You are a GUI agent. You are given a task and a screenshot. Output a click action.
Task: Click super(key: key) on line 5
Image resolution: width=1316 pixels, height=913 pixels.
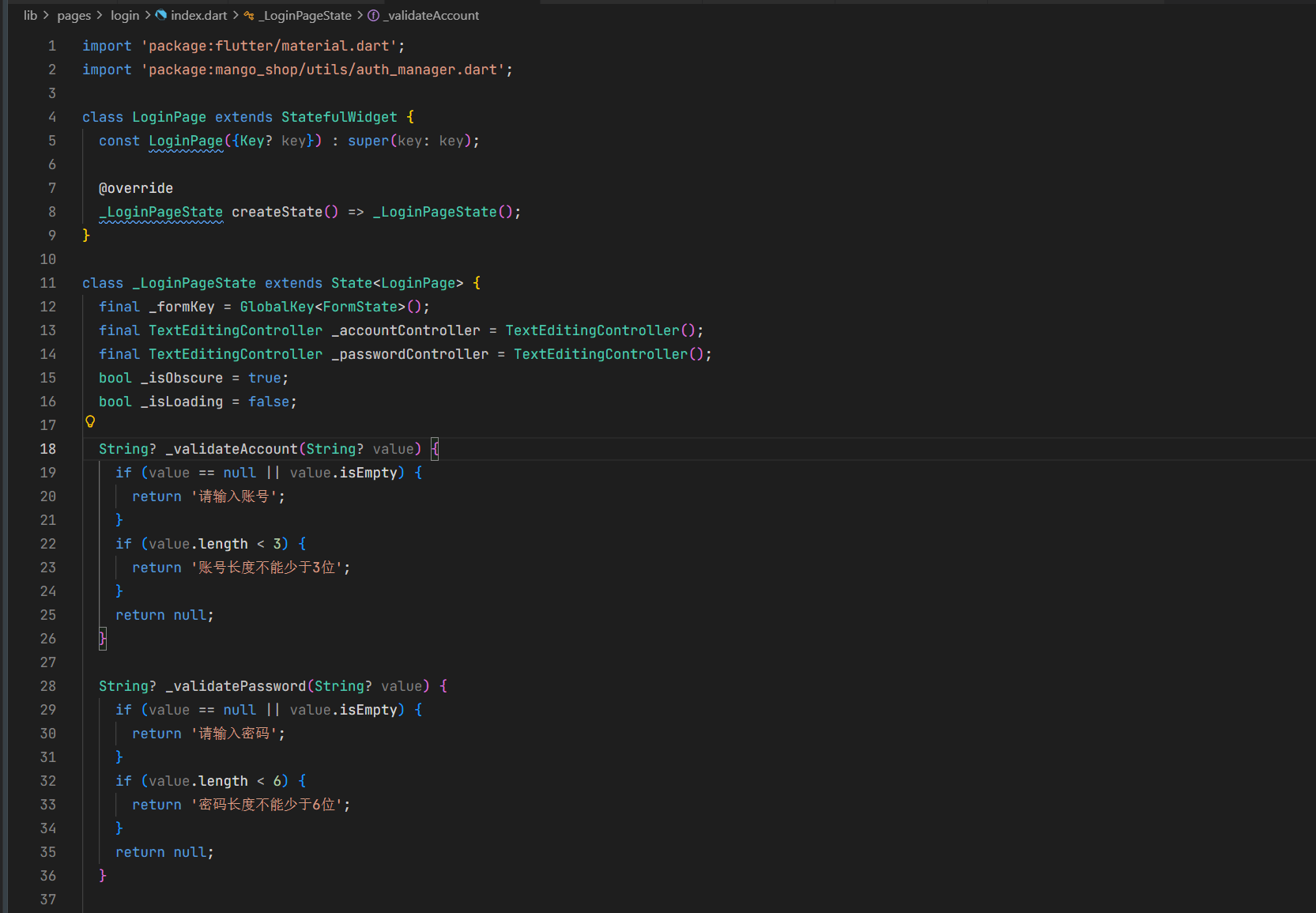(410, 141)
